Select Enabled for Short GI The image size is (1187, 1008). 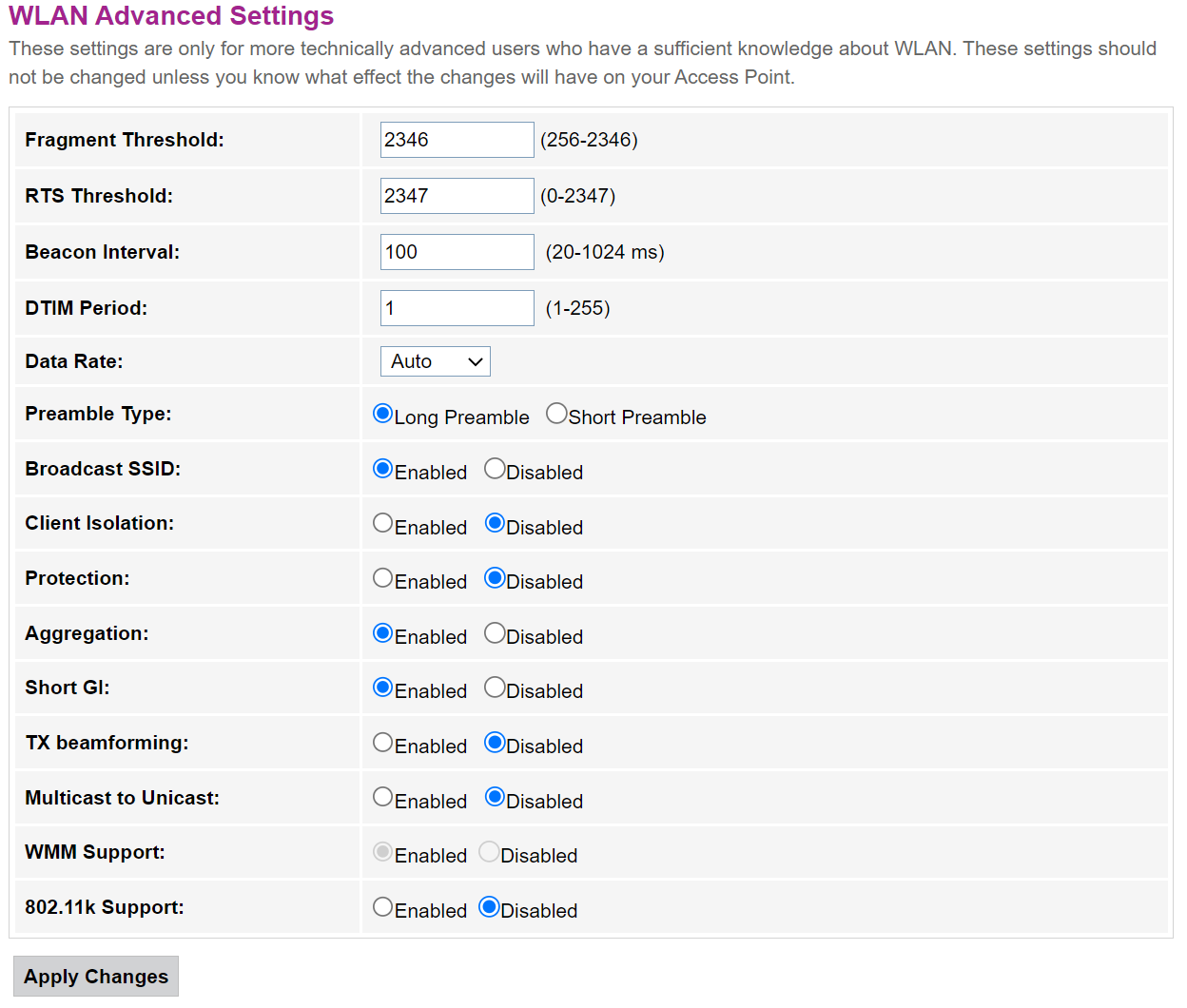383,688
